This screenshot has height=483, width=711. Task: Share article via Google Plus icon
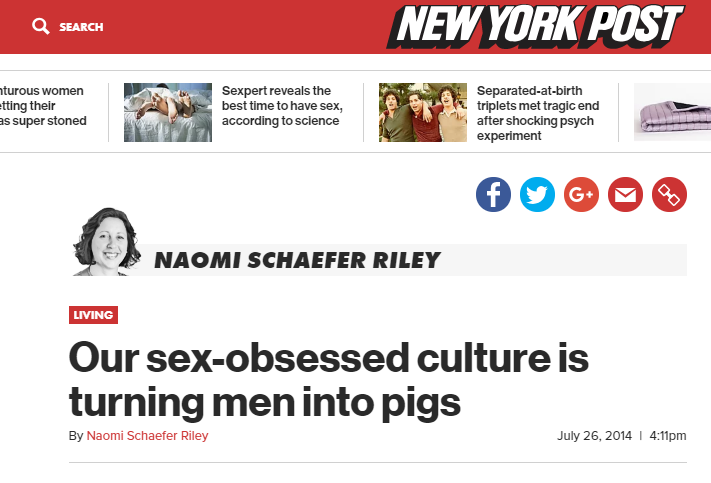(581, 195)
